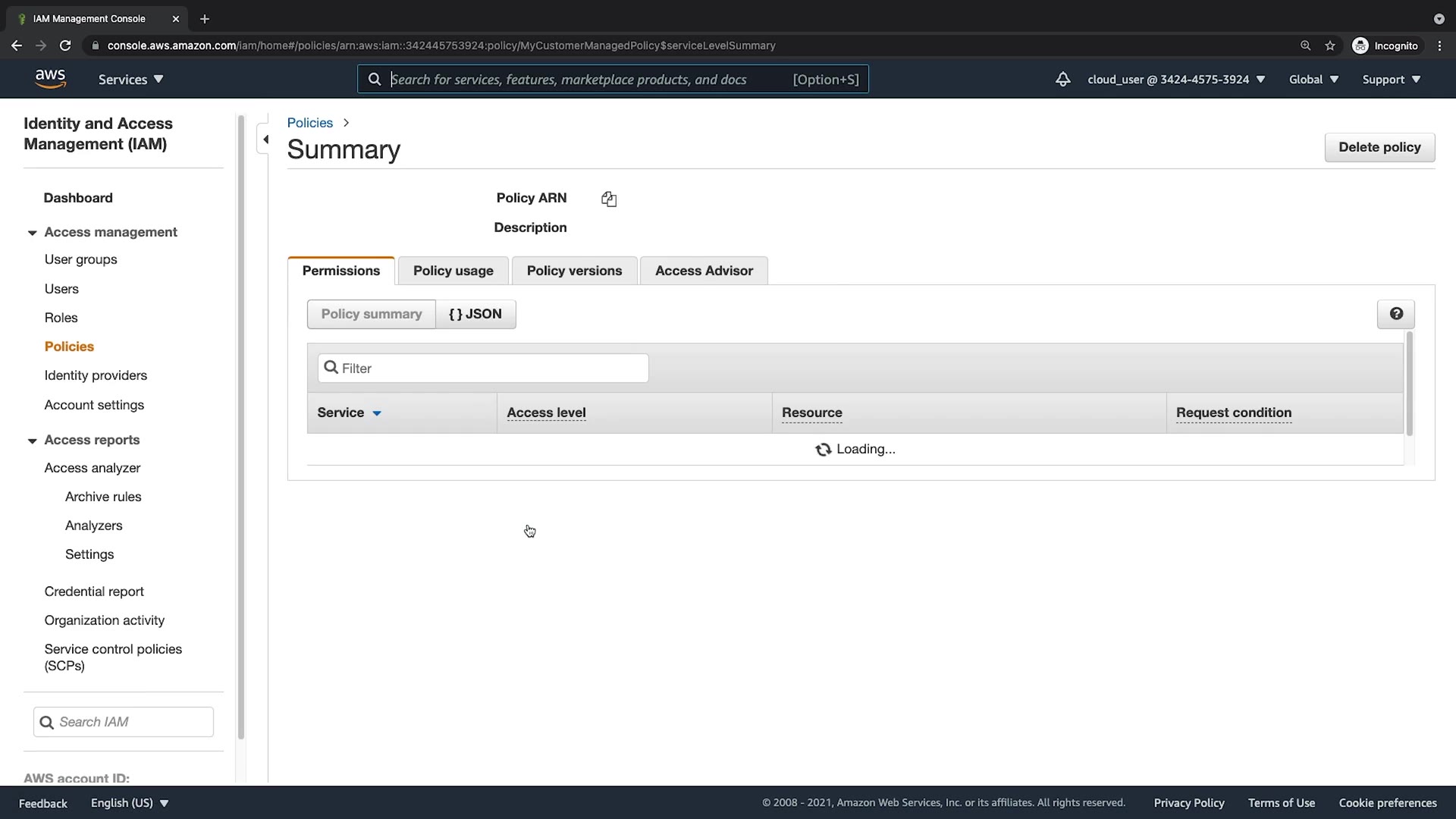Click the Delete policy button

[x=1379, y=147]
